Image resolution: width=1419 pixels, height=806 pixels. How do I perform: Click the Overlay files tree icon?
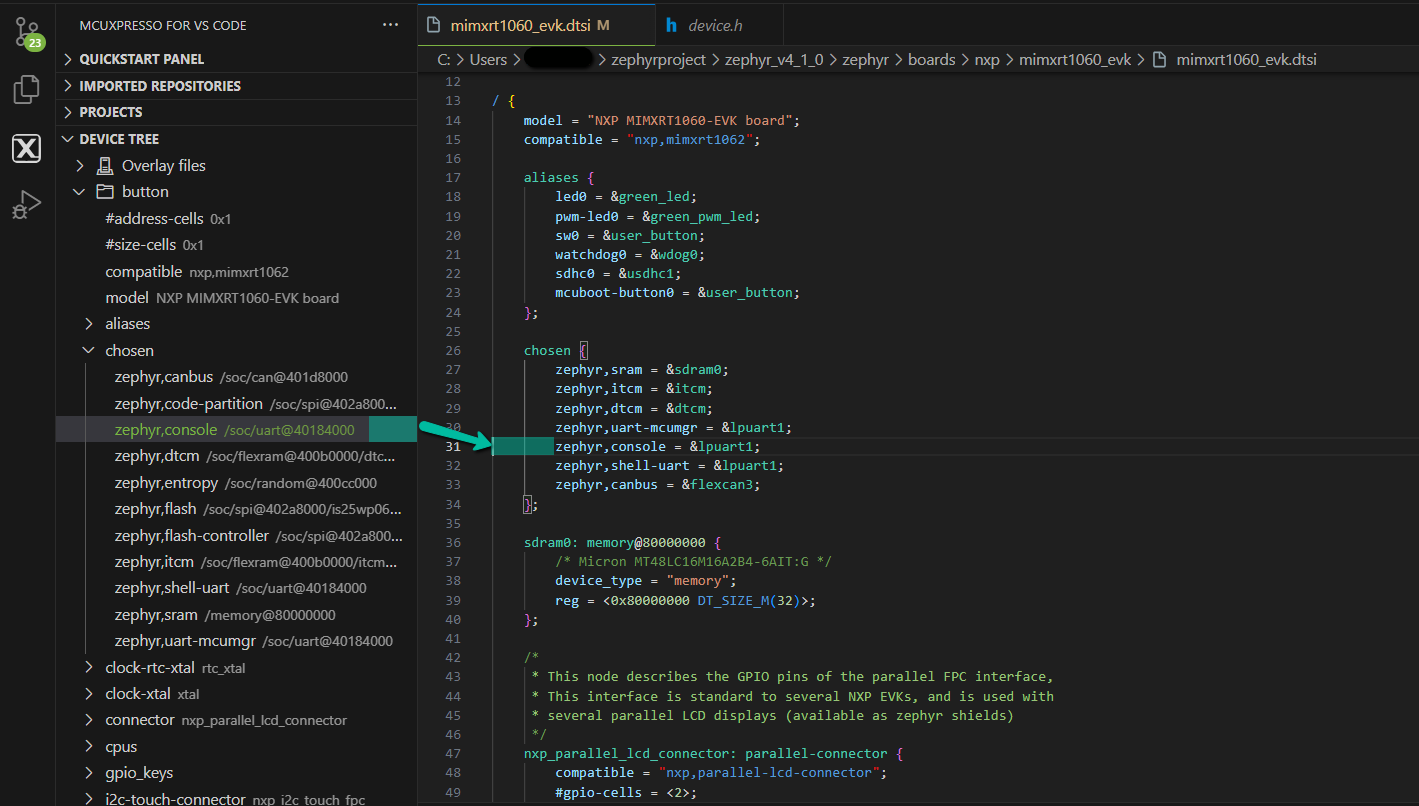point(105,166)
